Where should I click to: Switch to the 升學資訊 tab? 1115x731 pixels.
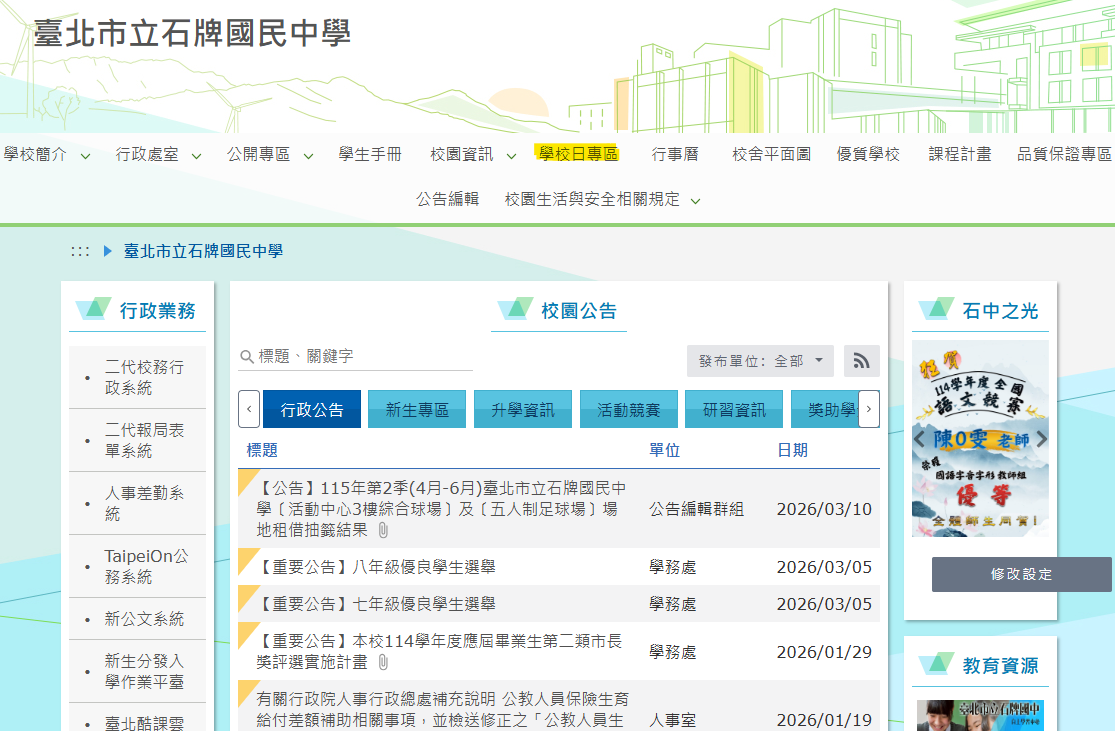522,409
